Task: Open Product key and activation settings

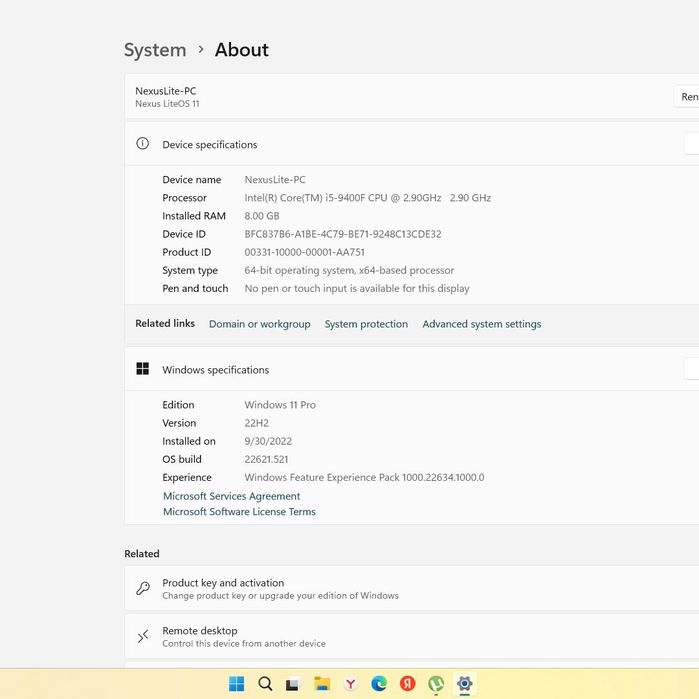Action: 412,588
